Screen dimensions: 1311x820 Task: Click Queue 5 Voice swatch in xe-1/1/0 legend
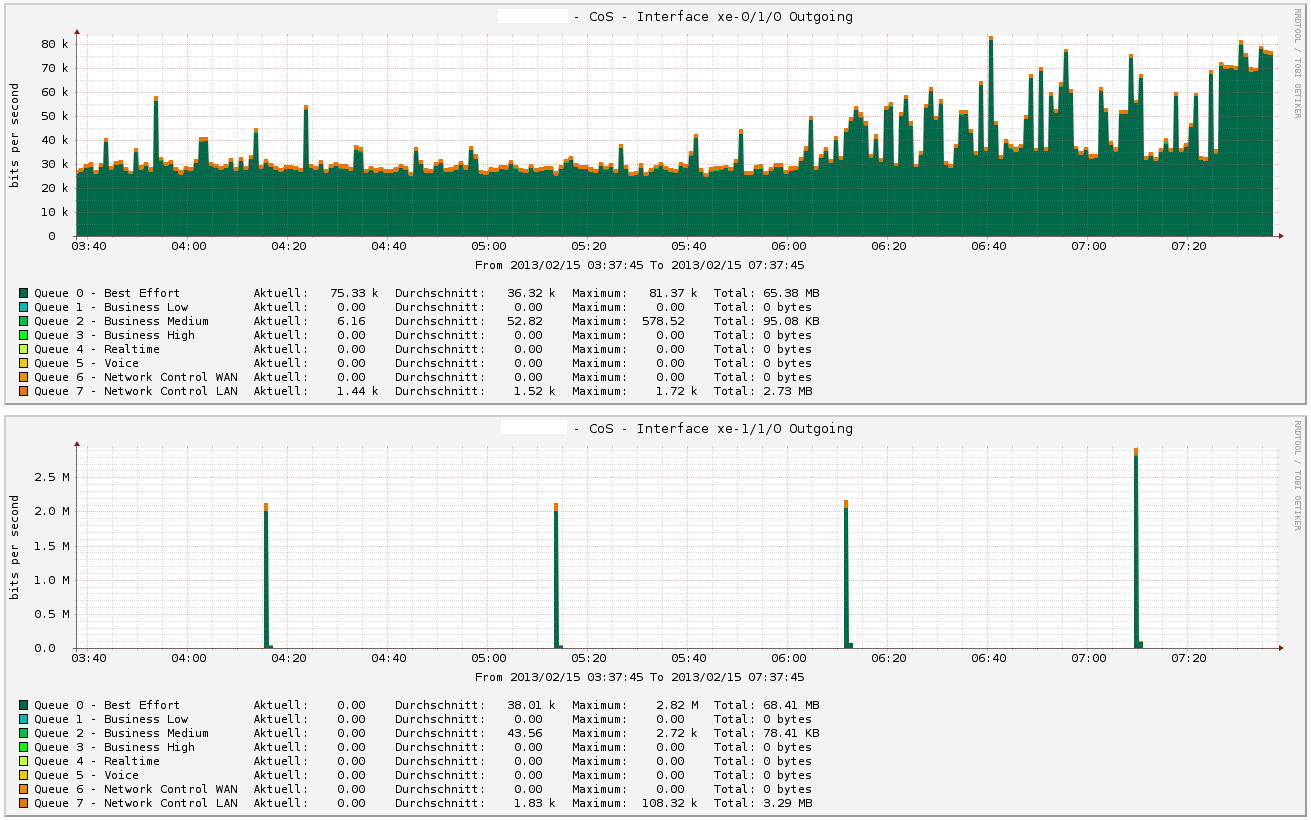[x=23, y=775]
